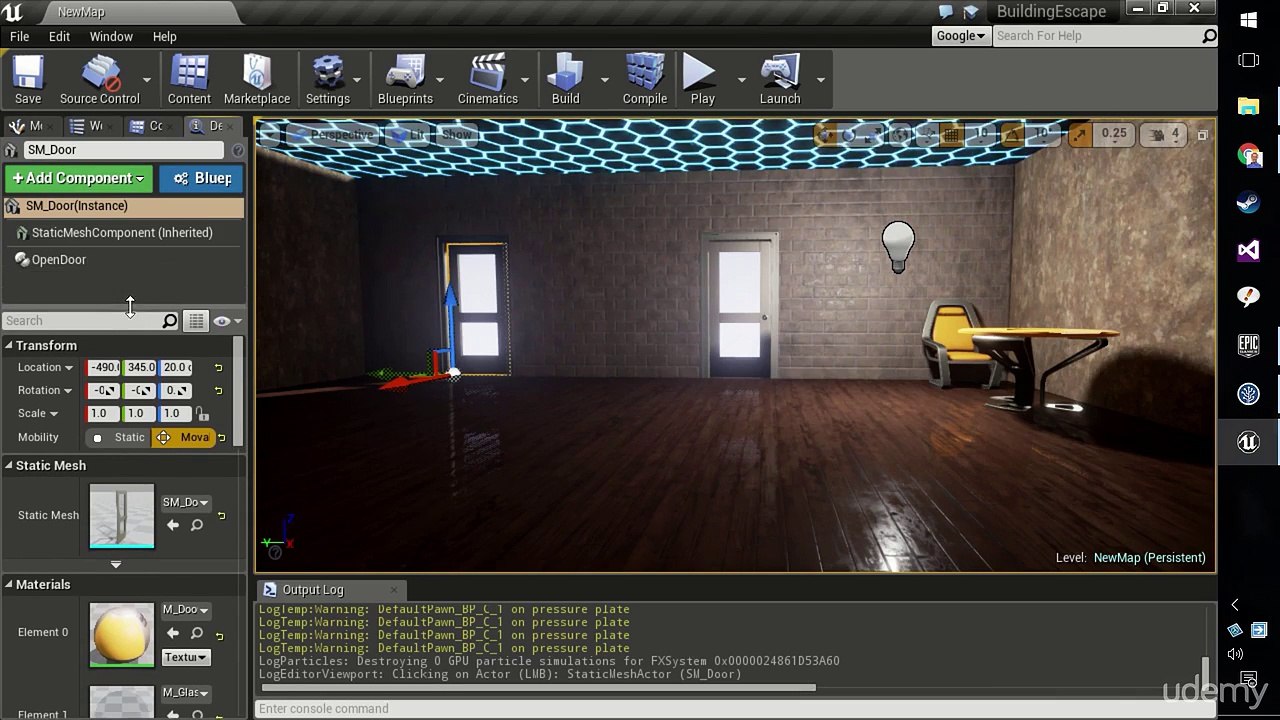Viewport: 1280px width, 720px height.
Task: Open the Help menu
Action: pos(165,36)
